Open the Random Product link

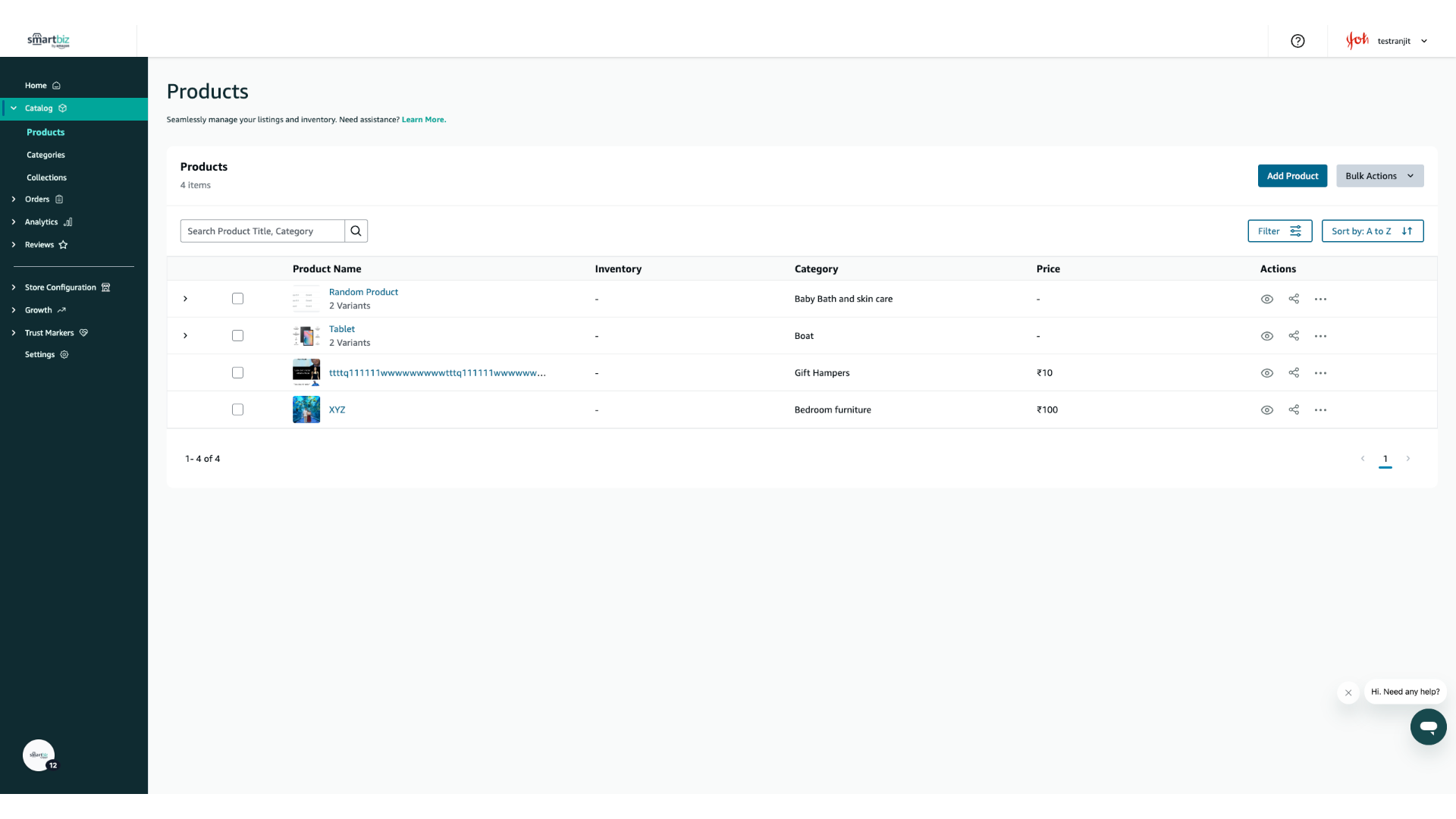coord(363,292)
